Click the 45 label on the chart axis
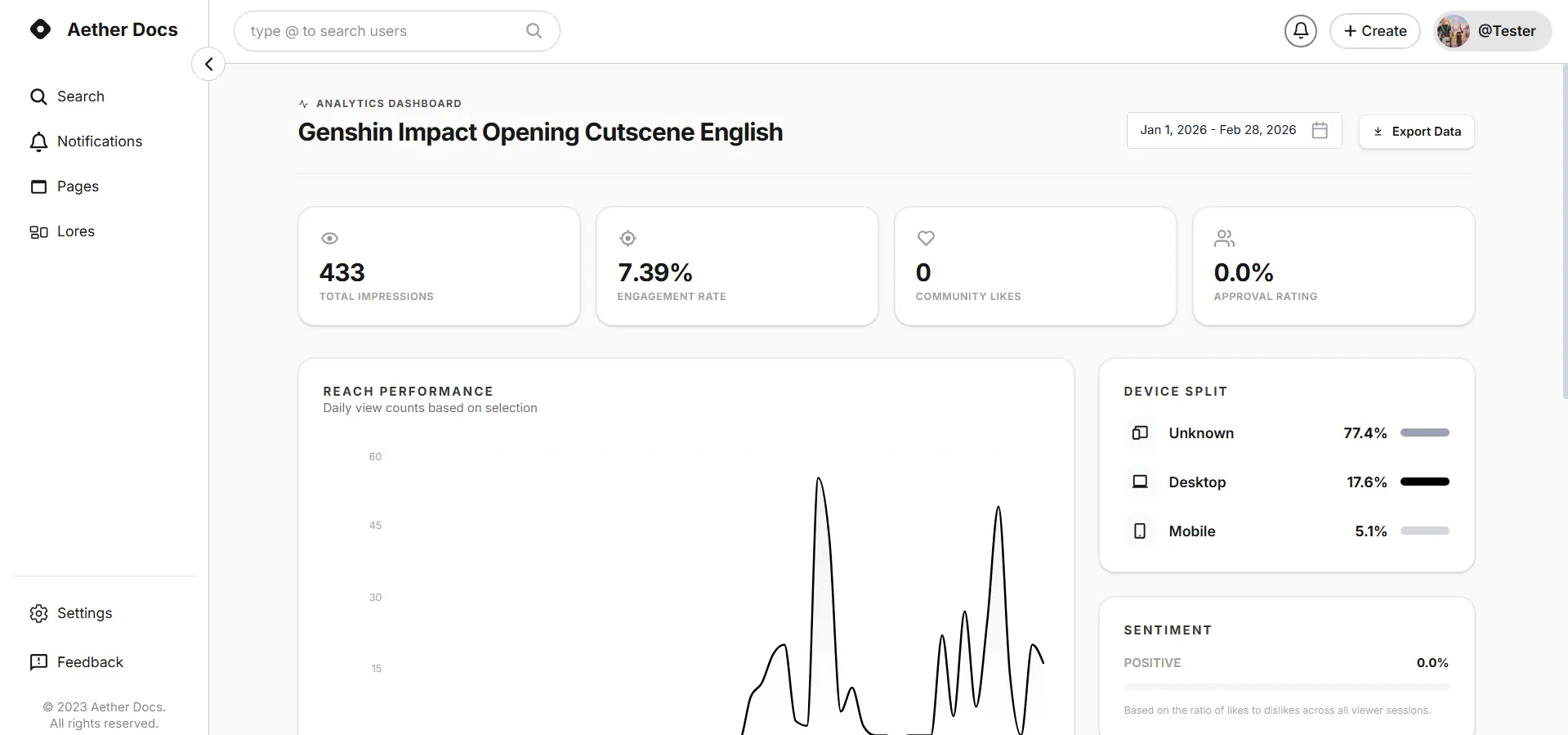 tap(375, 526)
